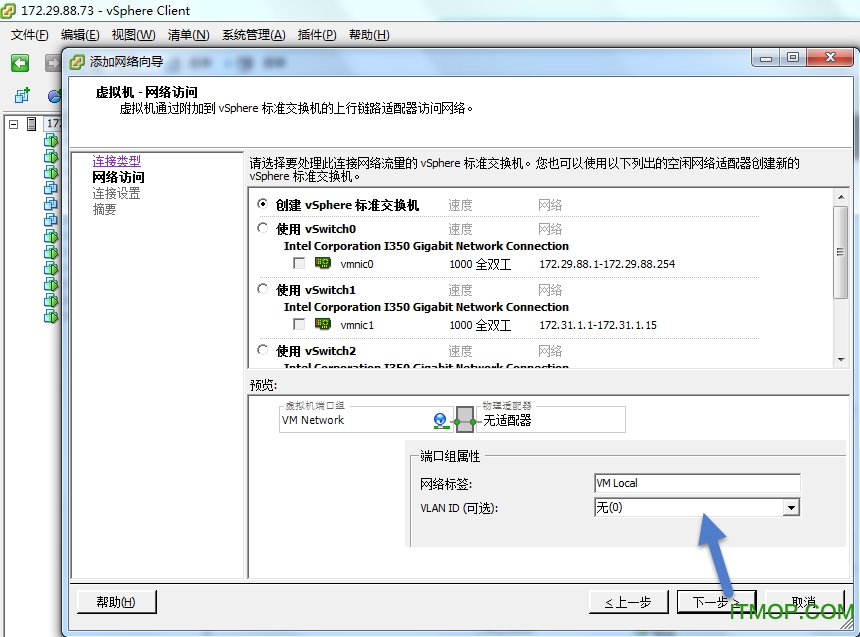This screenshot has height=637, width=860.
Task: Select 使用 vSwitch2 radio button
Action: coord(263,349)
